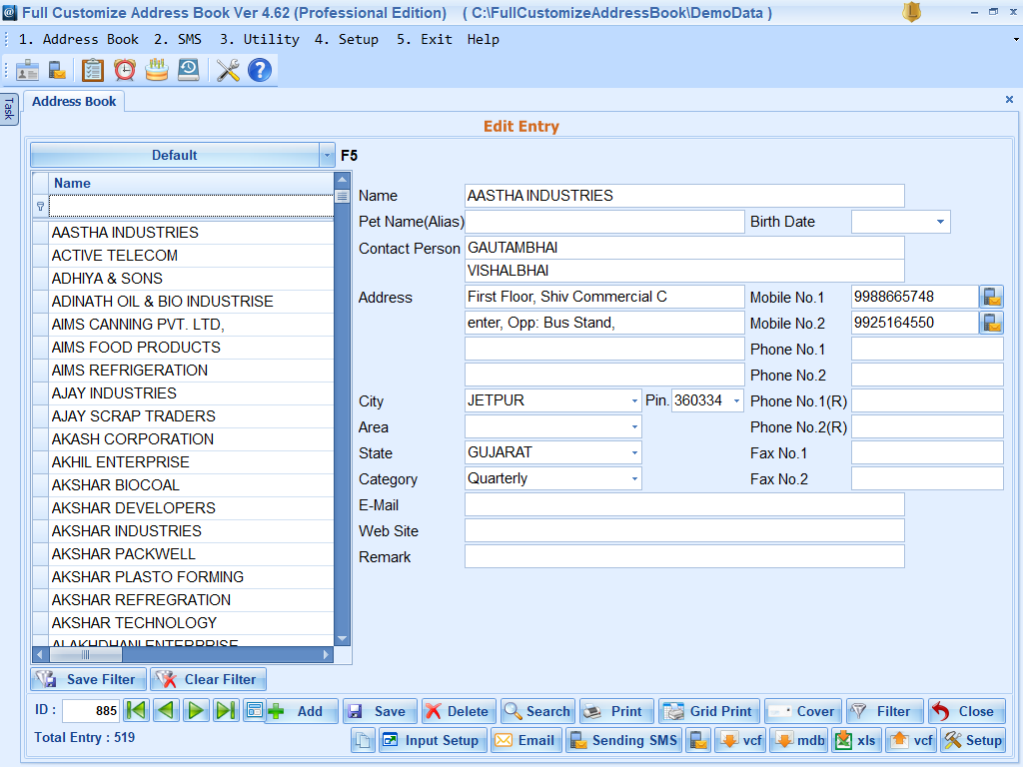Open the Help menu
The image size is (1023, 767).
[x=483, y=40]
